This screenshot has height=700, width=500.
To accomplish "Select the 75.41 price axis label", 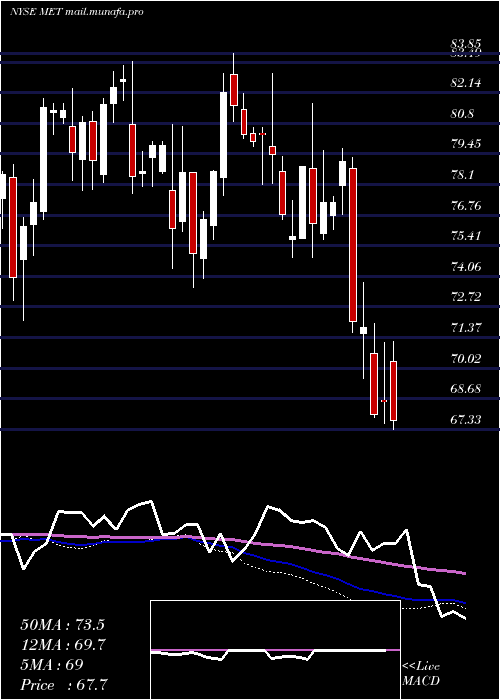I will [x=466, y=236].
